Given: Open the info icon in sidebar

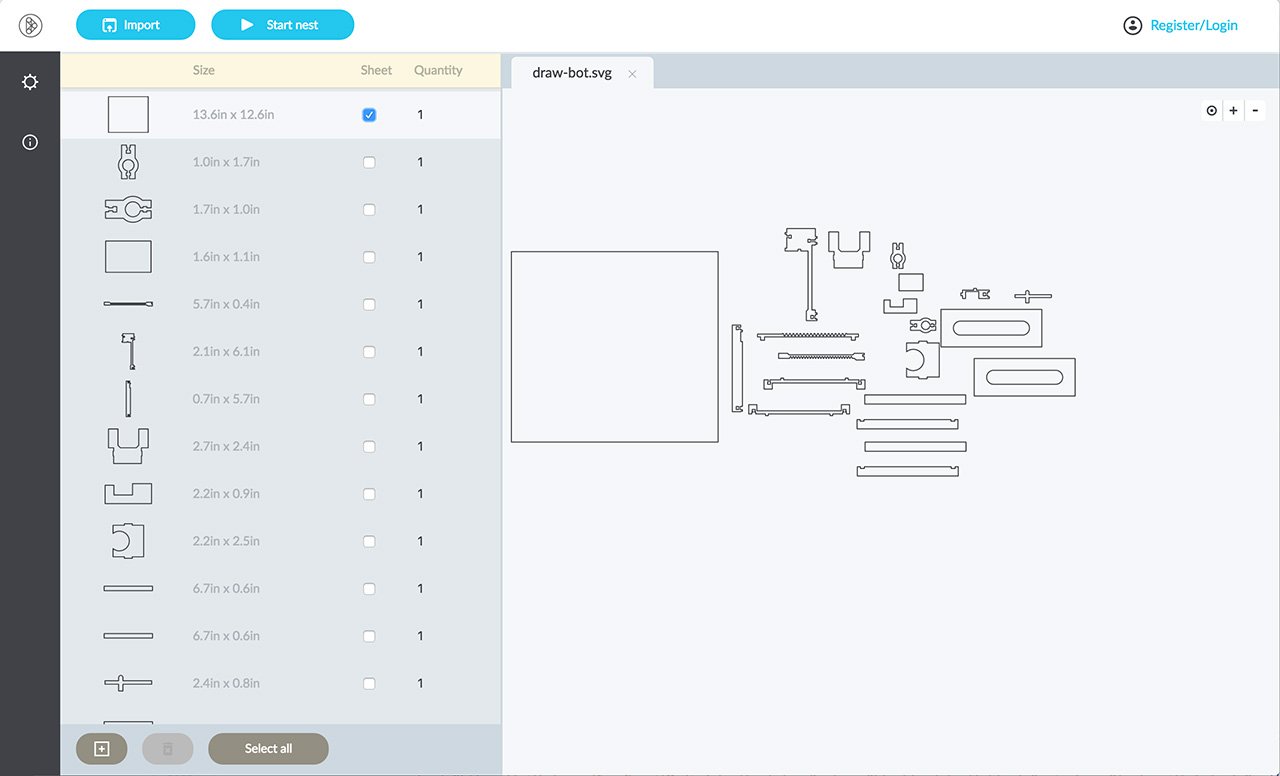Looking at the screenshot, I should pos(30,142).
